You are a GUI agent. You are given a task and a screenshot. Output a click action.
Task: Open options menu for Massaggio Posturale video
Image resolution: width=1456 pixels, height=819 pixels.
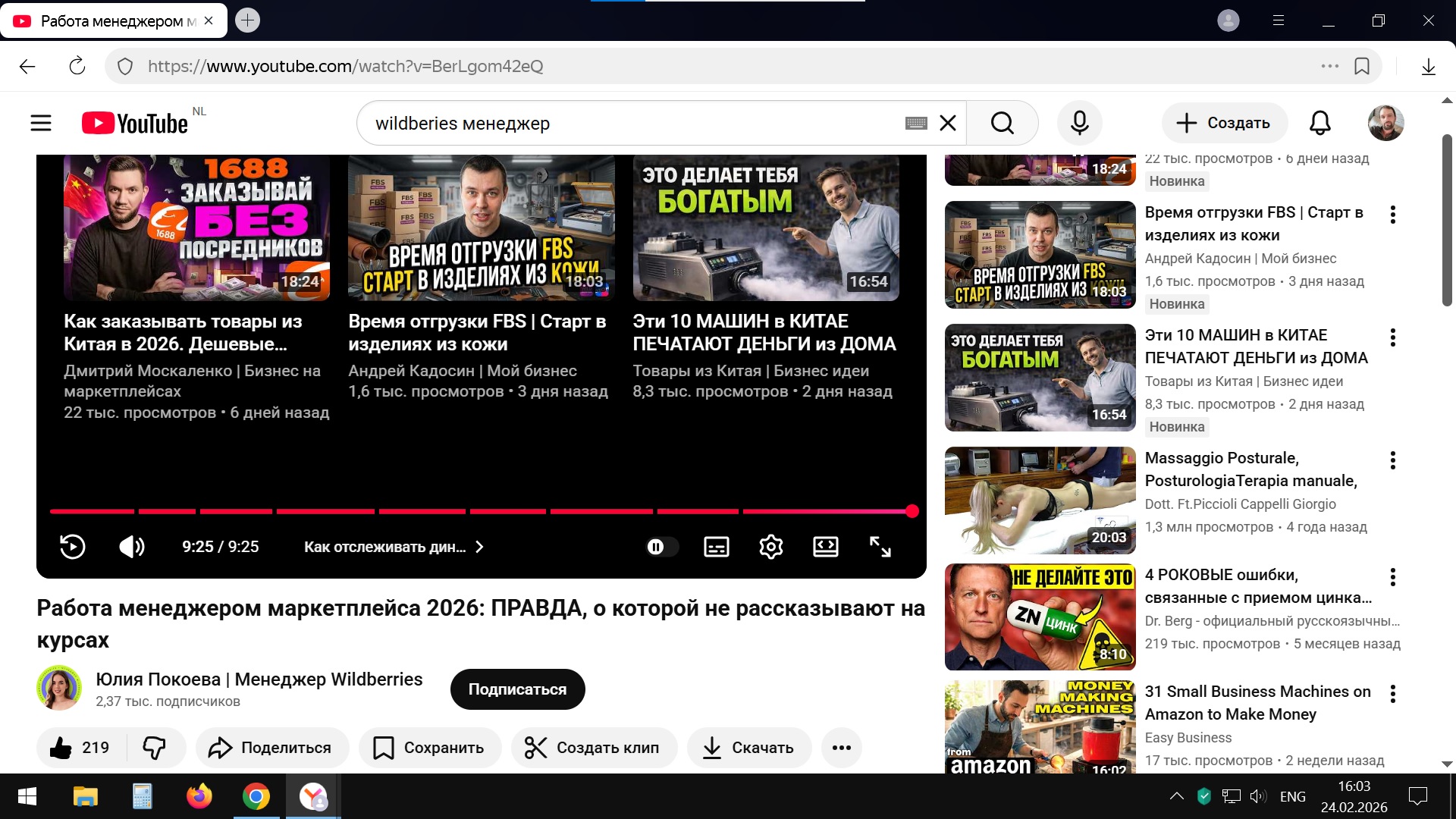pyautogui.click(x=1392, y=460)
